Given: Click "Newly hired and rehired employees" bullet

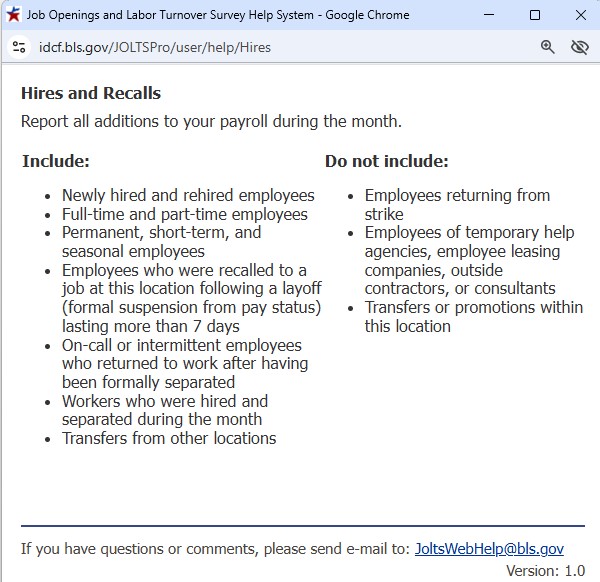Looking at the screenshot, I should (188, 195).
